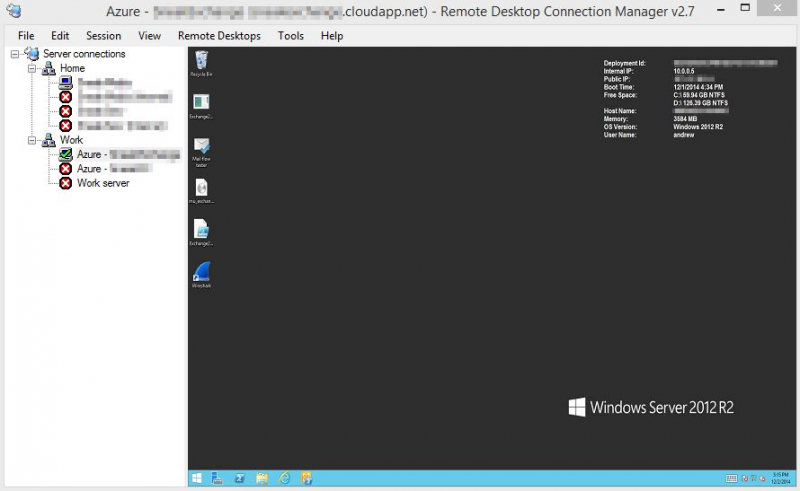This screenshot has height=491, width=800.
Task: Open Internet Explorer from the remote taskbar
Action: [284, 478]
